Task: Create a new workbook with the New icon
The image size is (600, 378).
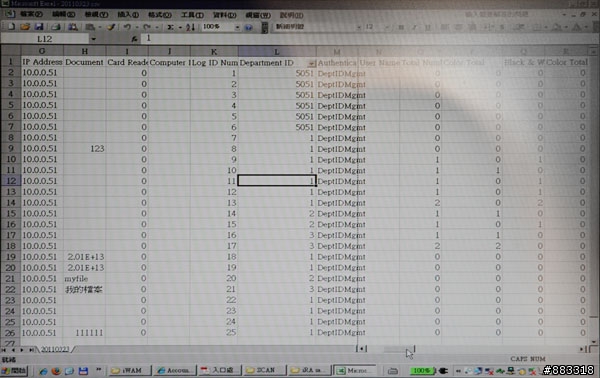Action: tap(11, 27)
